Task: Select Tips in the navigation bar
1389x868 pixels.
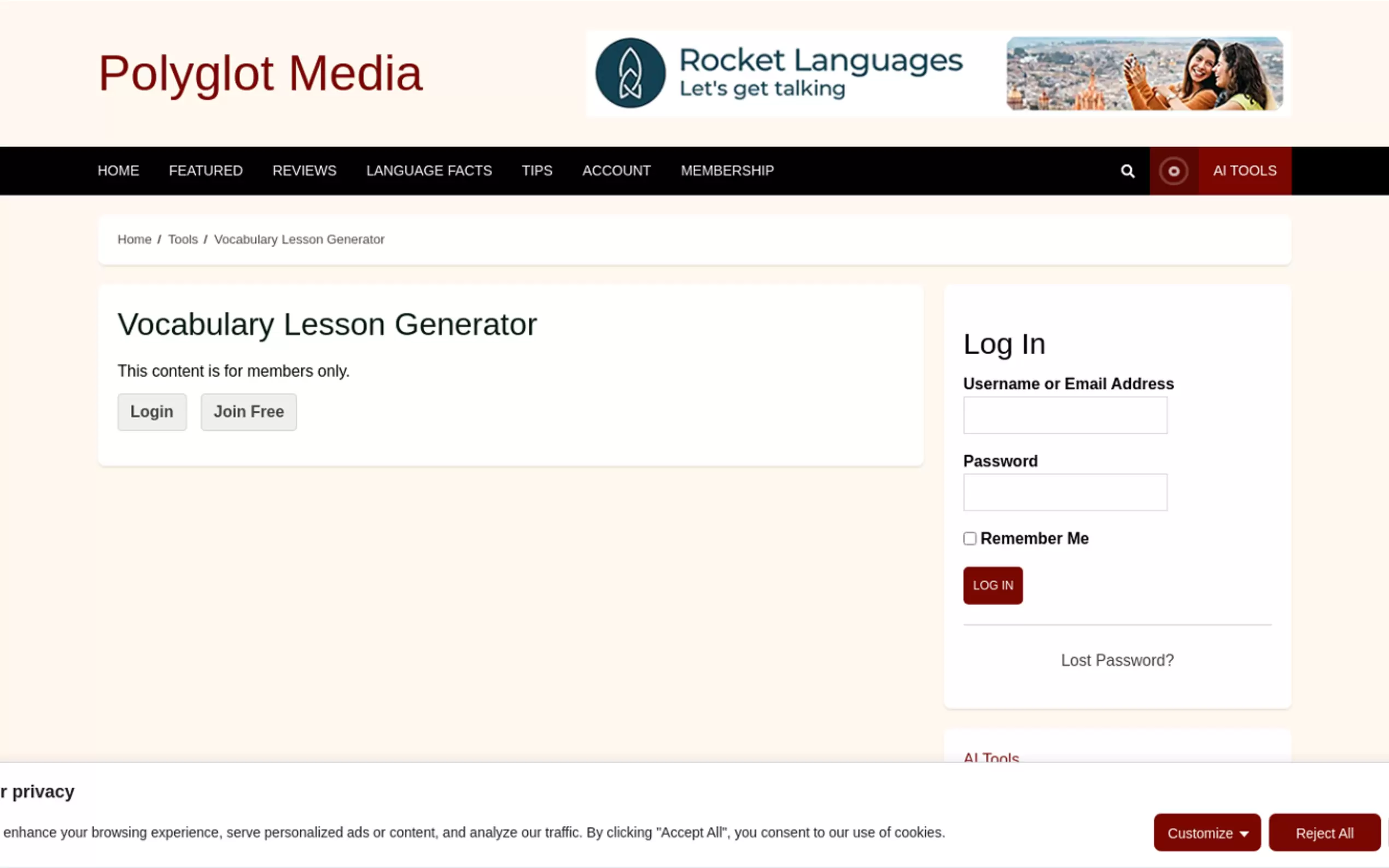Action: (x=537, y=171)
